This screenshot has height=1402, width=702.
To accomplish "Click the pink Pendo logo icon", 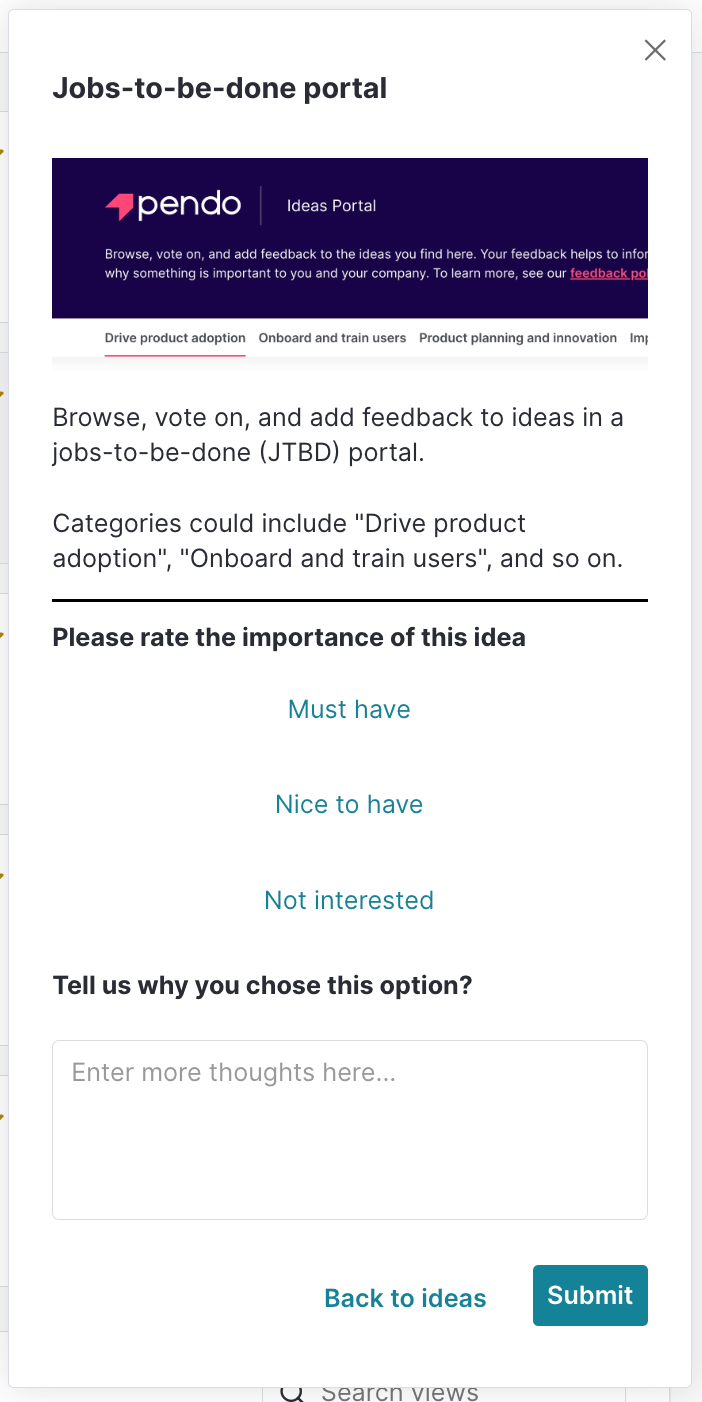I will [119, 206].
